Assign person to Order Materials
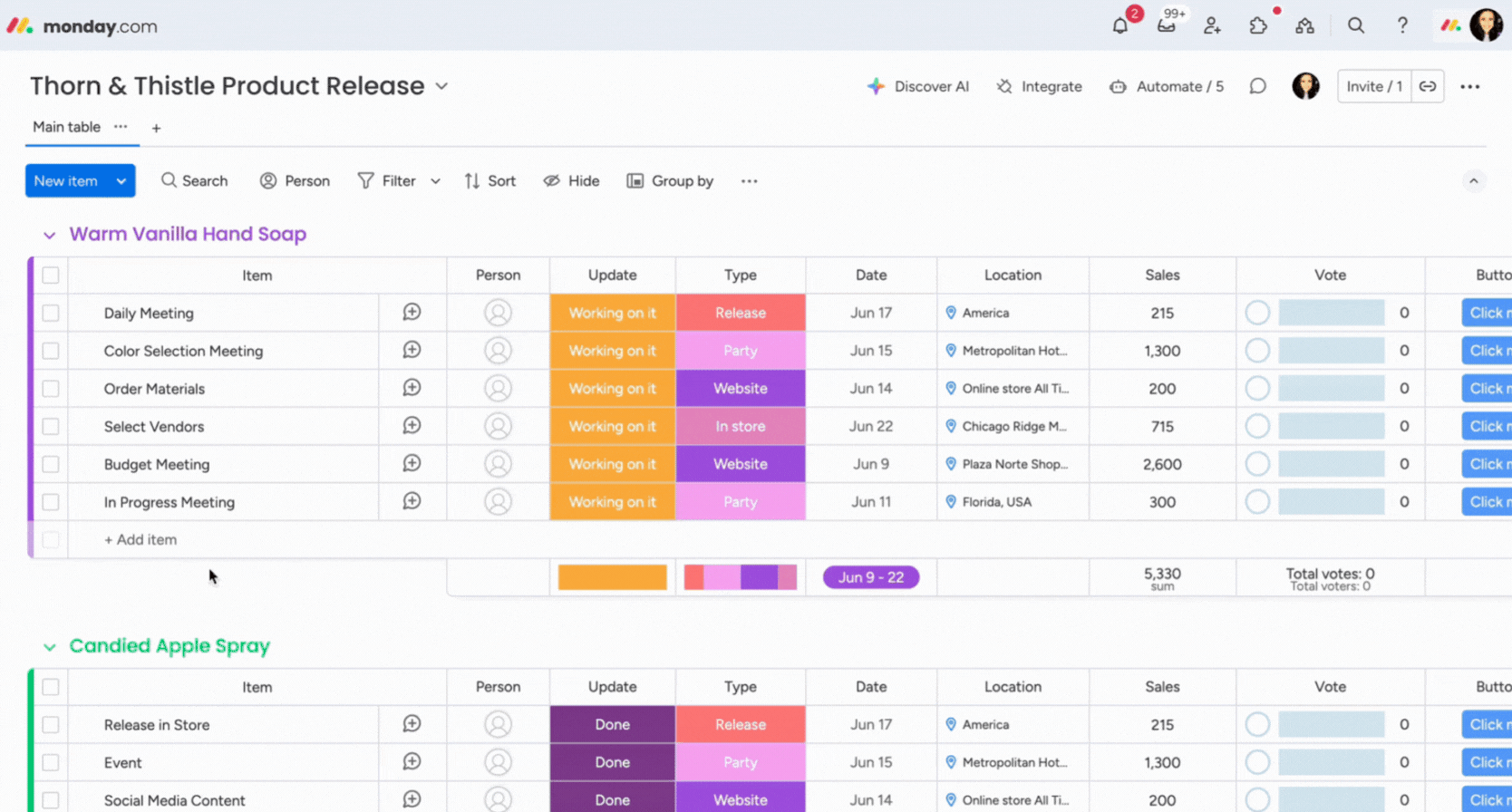Viewport: 1512px width, 812px height. coord(498,388)
